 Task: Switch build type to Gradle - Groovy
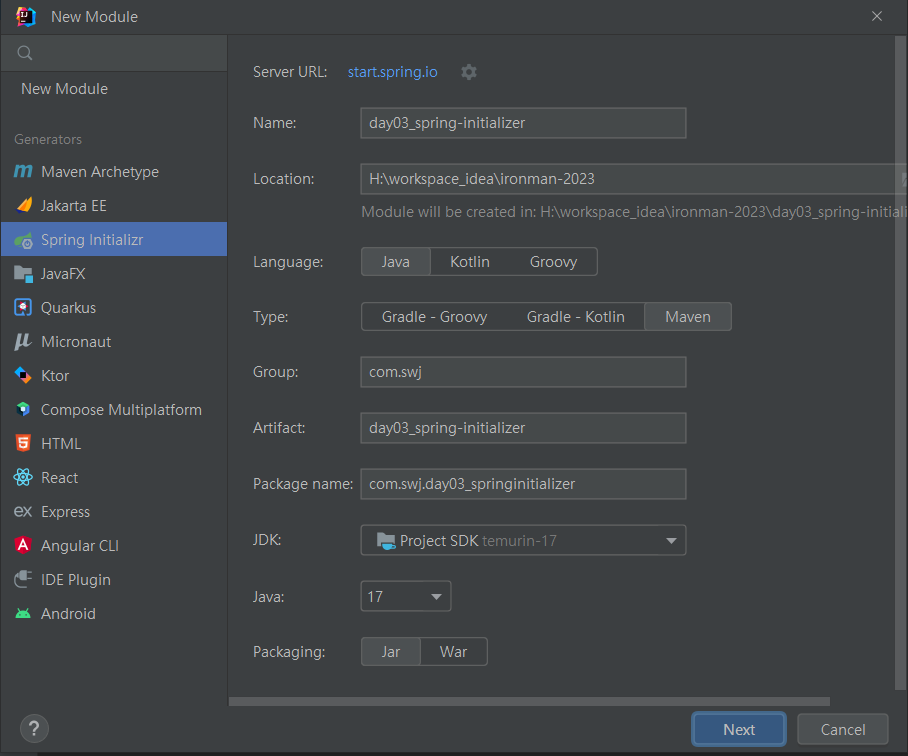tap(434, 317)
